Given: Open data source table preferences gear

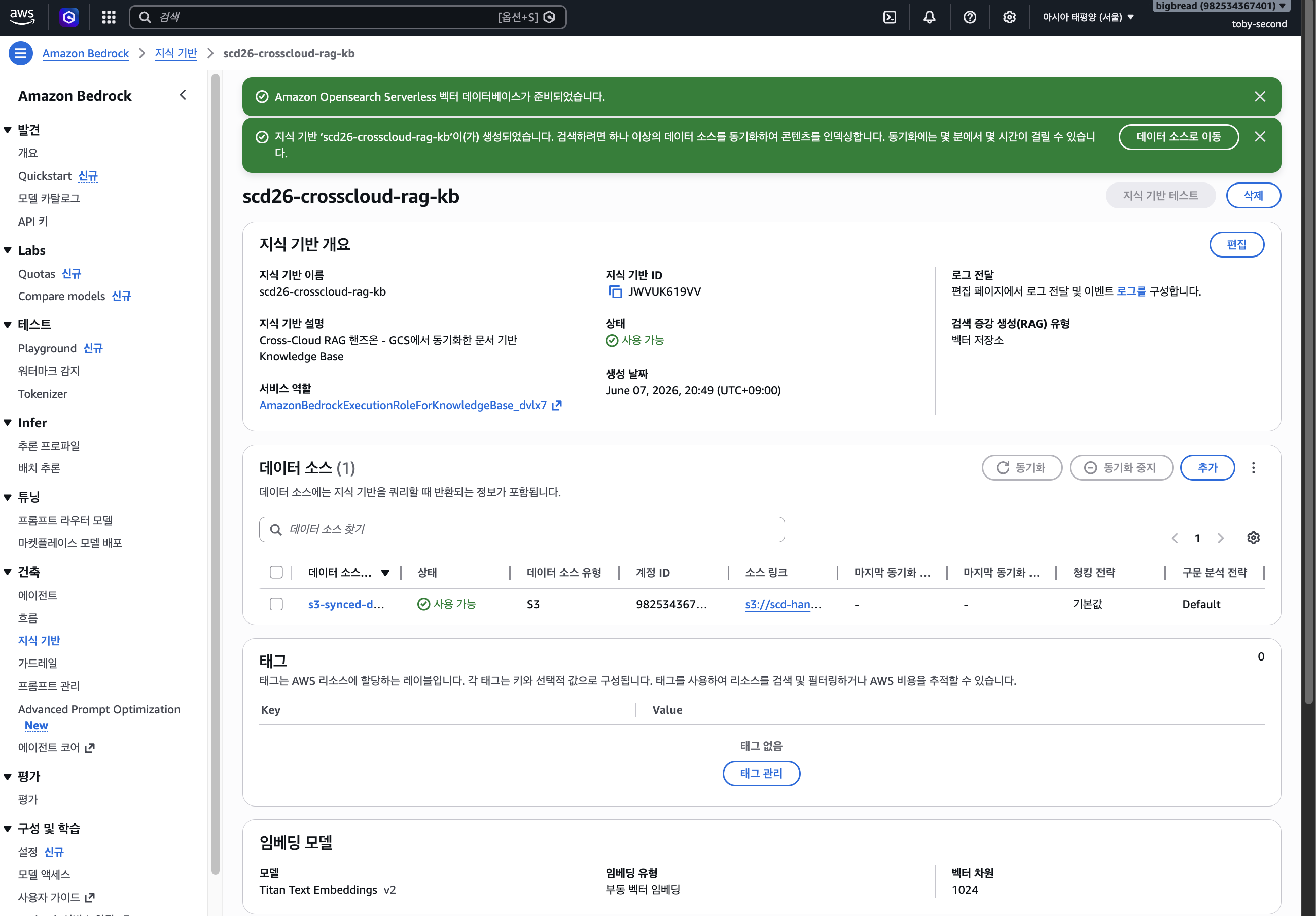Looking at the screenshot, I should (1253, 538).
